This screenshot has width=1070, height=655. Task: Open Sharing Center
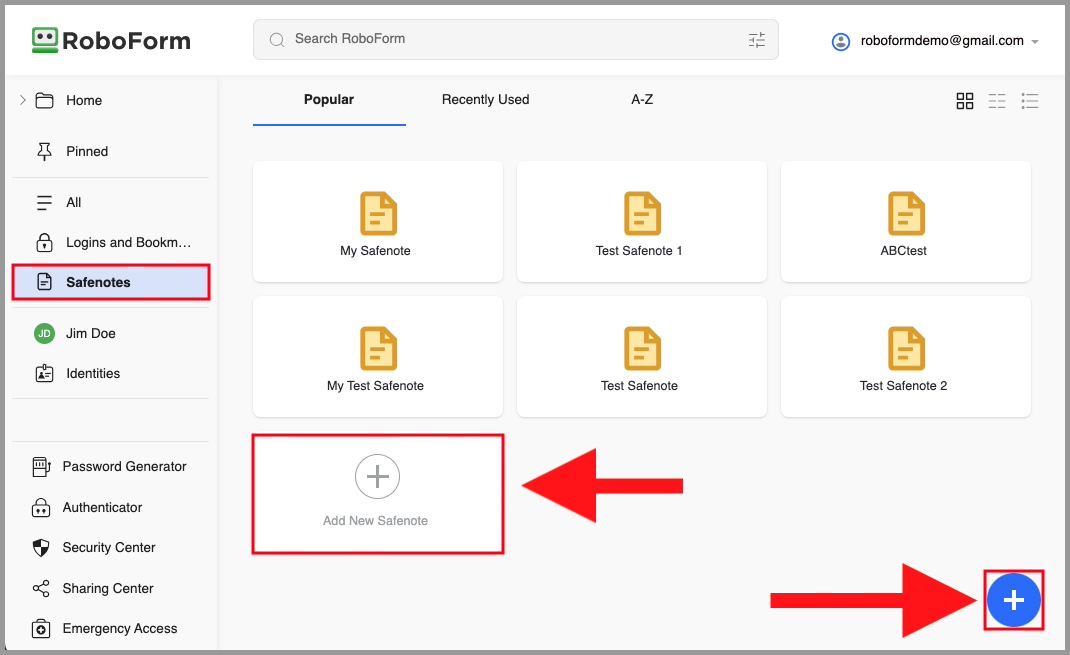[107, 589]
